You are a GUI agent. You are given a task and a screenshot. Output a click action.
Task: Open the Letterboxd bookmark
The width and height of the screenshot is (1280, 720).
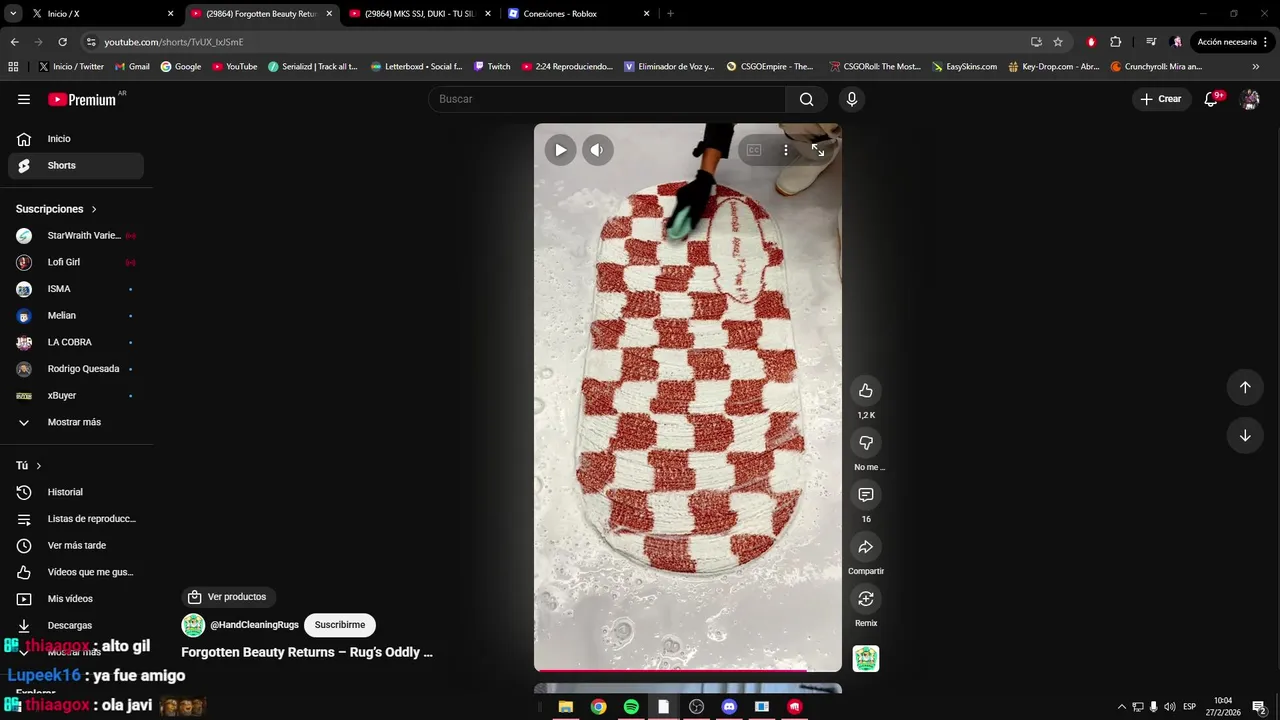click(416, 67)
